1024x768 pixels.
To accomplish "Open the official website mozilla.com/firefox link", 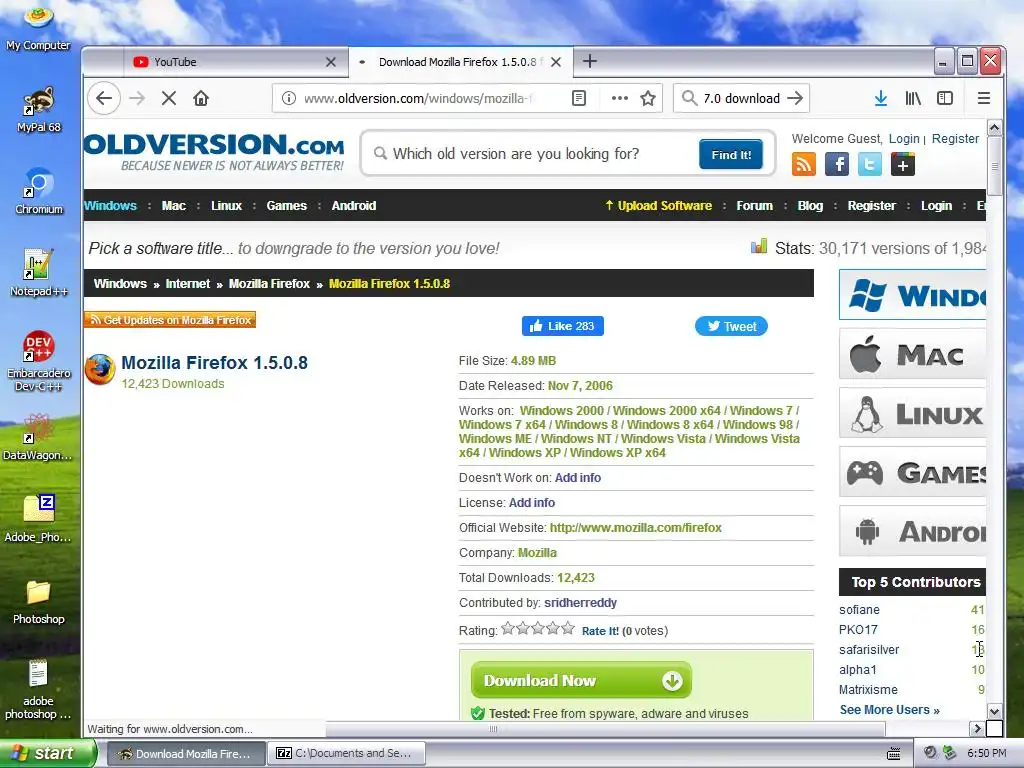I will (635, 528).
